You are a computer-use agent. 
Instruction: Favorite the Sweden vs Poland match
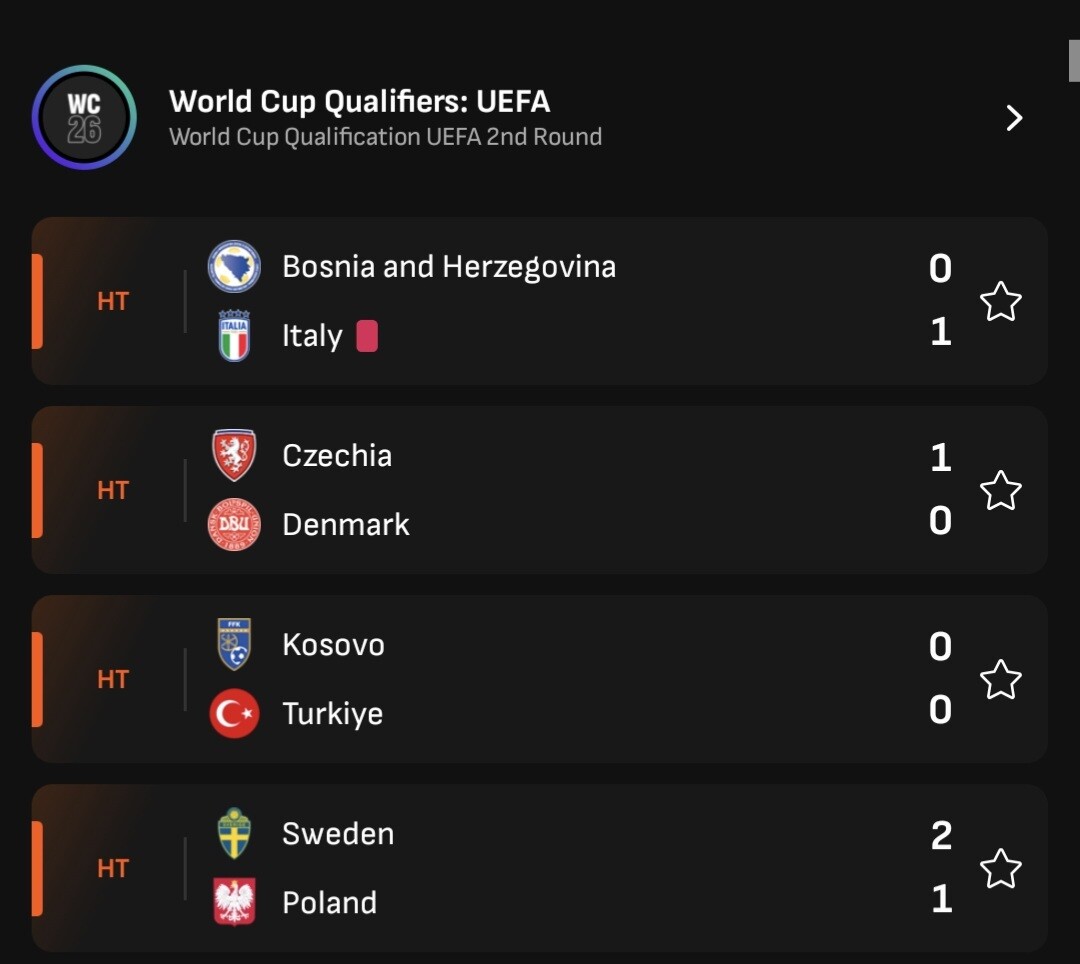pyautogui.click(x=1000, y=868)
